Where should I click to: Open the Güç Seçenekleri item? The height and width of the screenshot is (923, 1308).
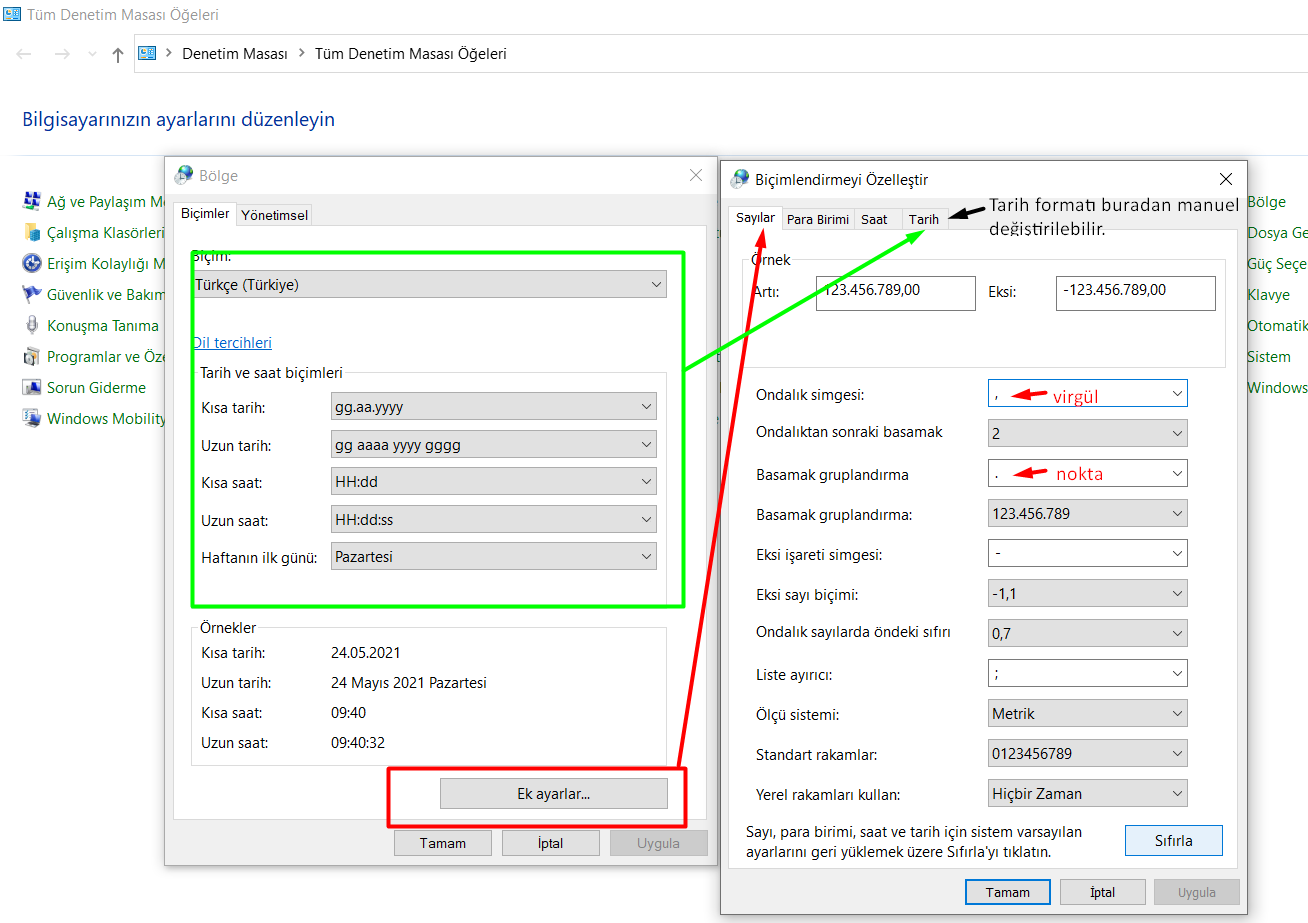click(x=1277, y=264)
